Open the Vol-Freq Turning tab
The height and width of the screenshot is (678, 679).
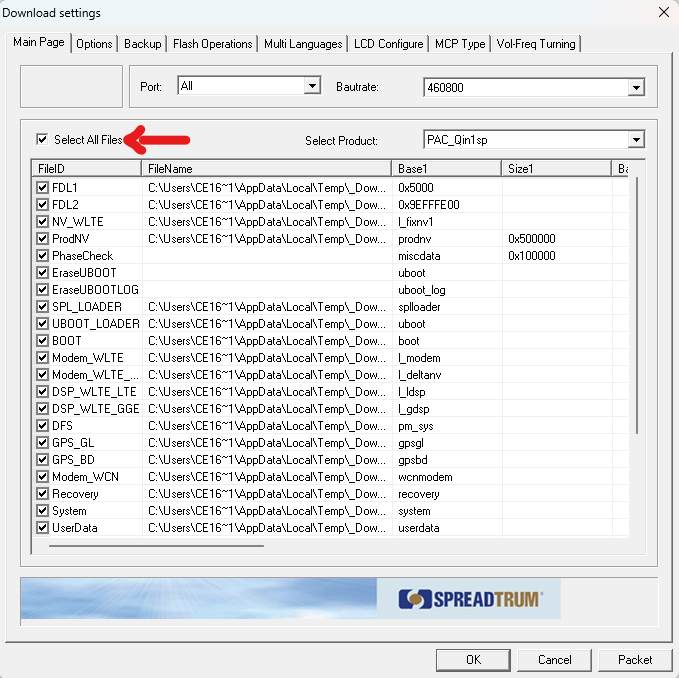(536, 44)
